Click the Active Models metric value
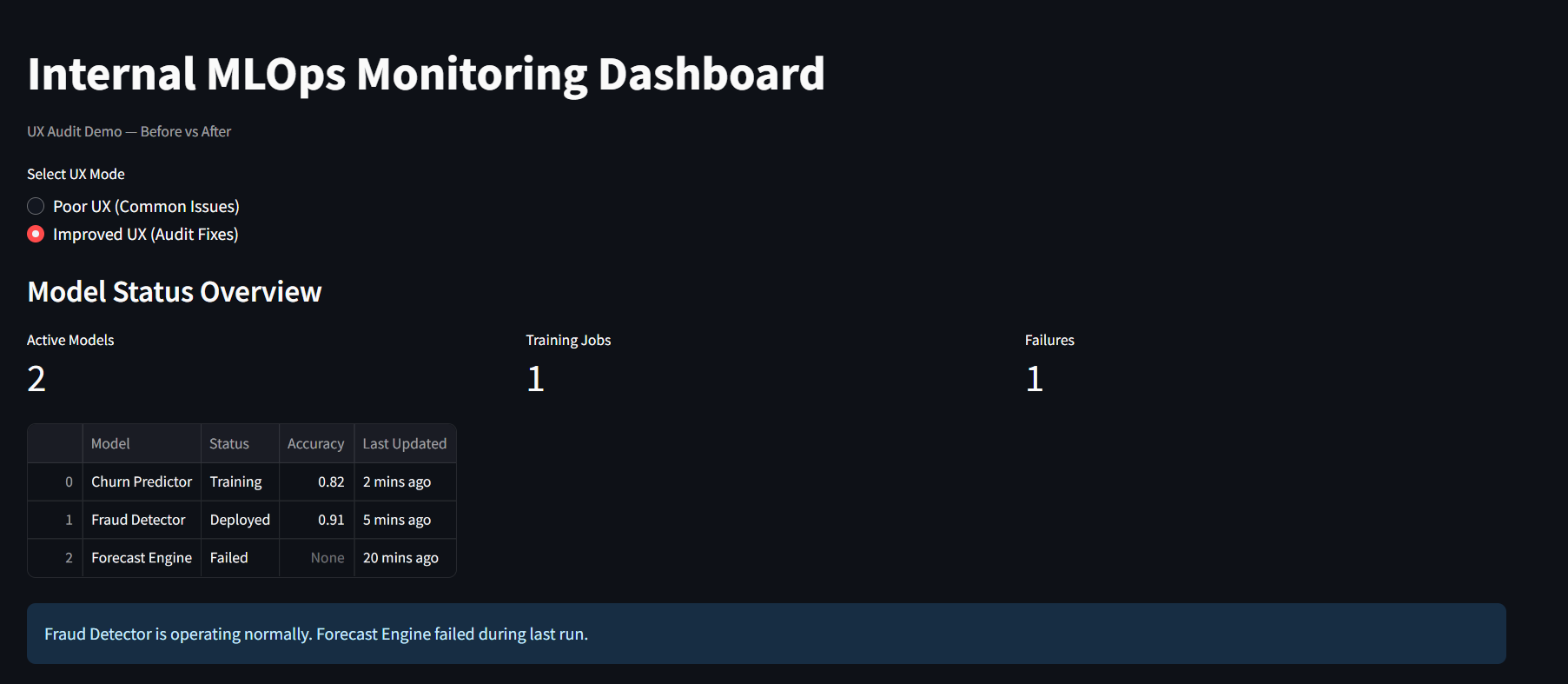This screenshot has width=1568, height=684. (x=36, y=379)
